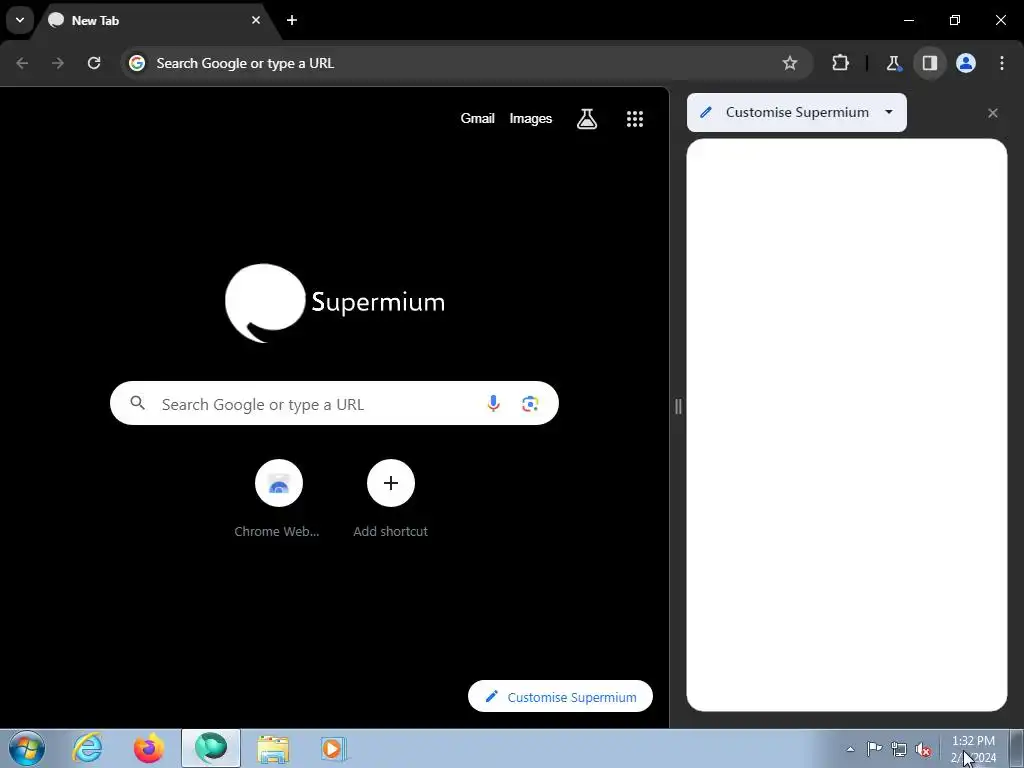Bookmark this tab with star icon
This screenshot has width=1024, height=768.
click(x=790, y=63)
